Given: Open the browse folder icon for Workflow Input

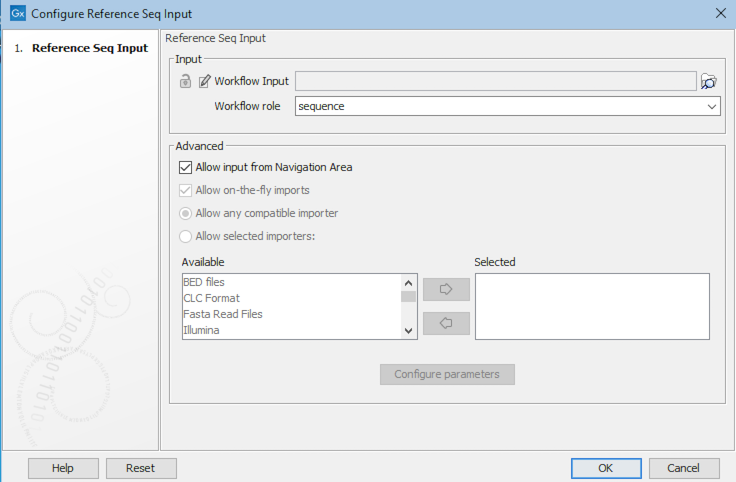Looking at the screenshot, I should [709, 81].
